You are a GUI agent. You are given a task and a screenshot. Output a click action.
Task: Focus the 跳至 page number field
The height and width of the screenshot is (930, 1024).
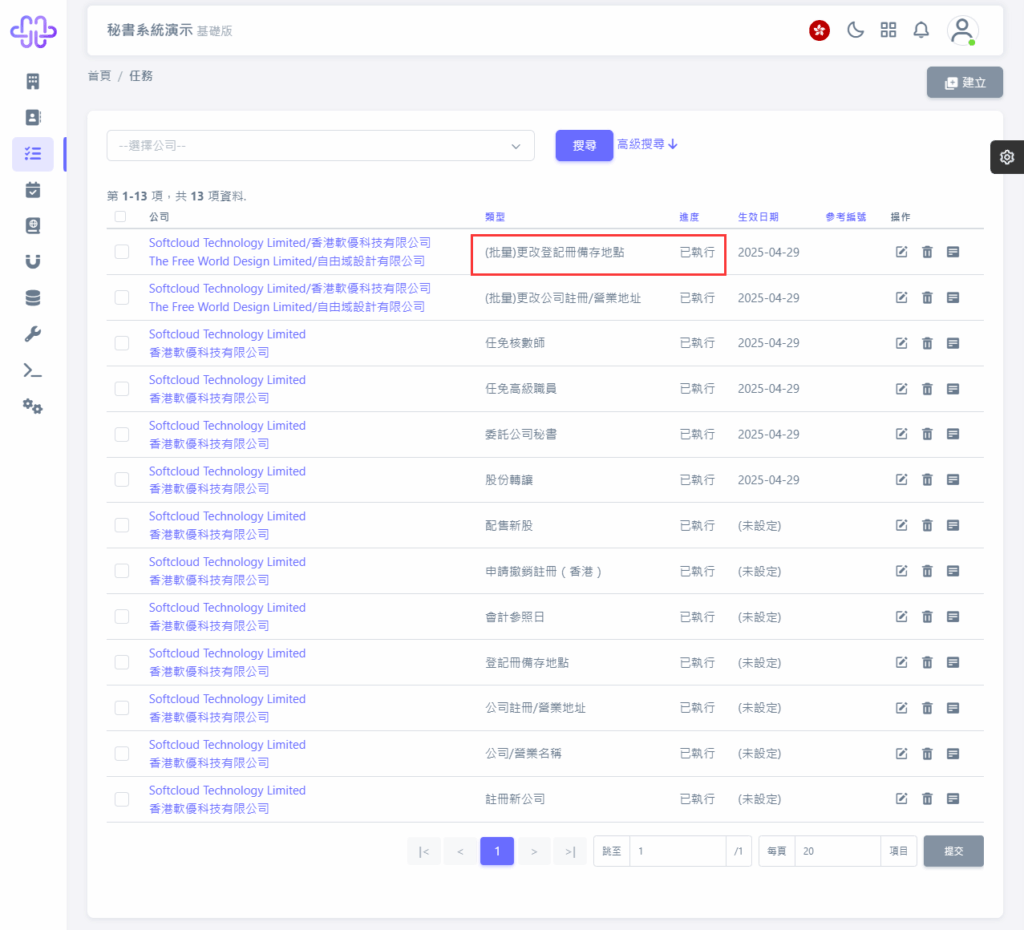tap(677, 851)
